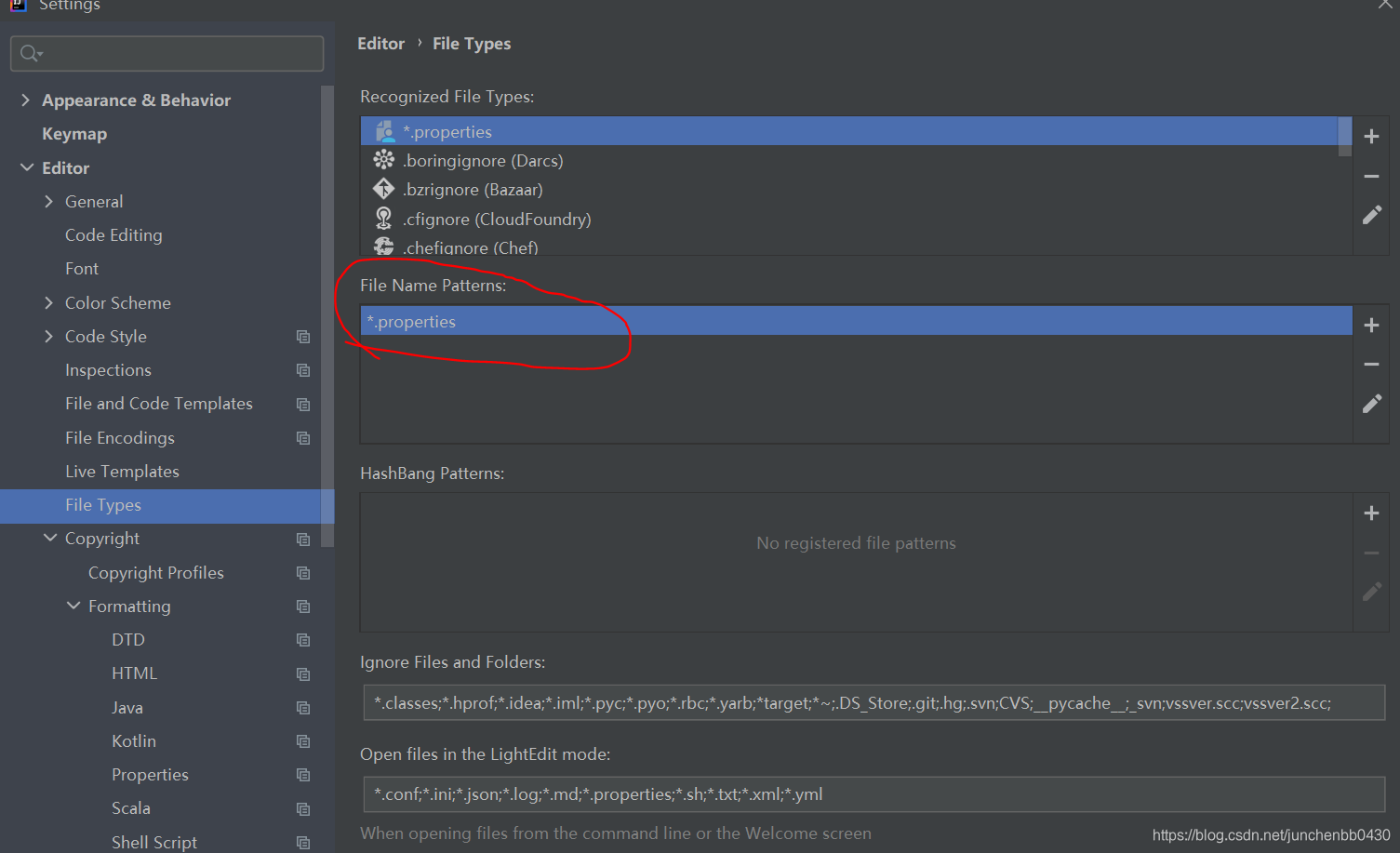This screenshot has width=1400, height=853.
Task: Open the Live Templates settings page
Action: click(x=122, y=472)
